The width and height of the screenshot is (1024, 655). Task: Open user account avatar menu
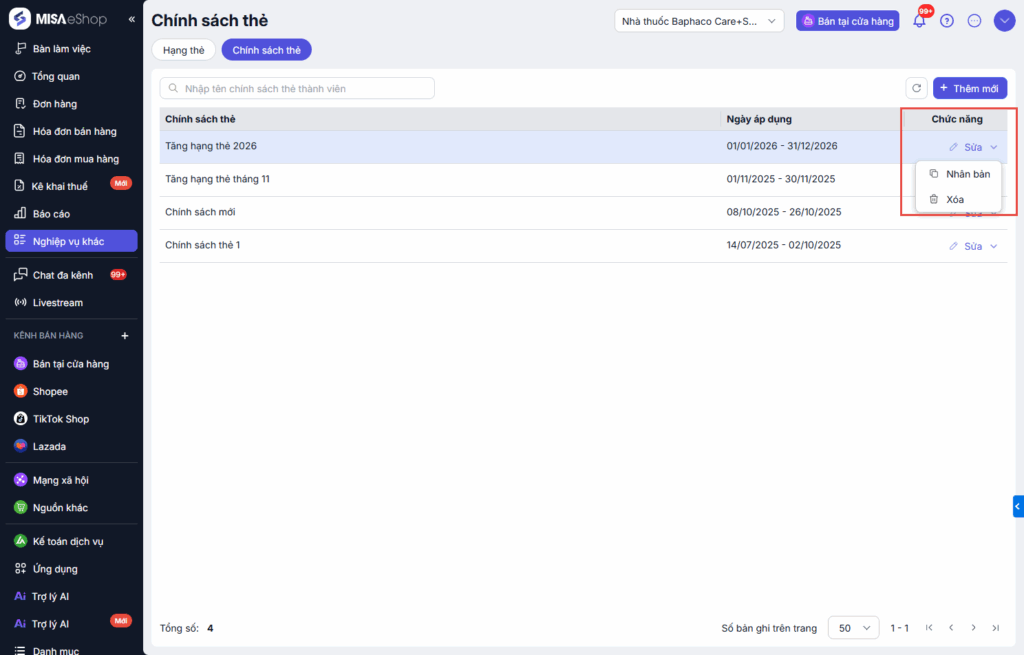1004,21
